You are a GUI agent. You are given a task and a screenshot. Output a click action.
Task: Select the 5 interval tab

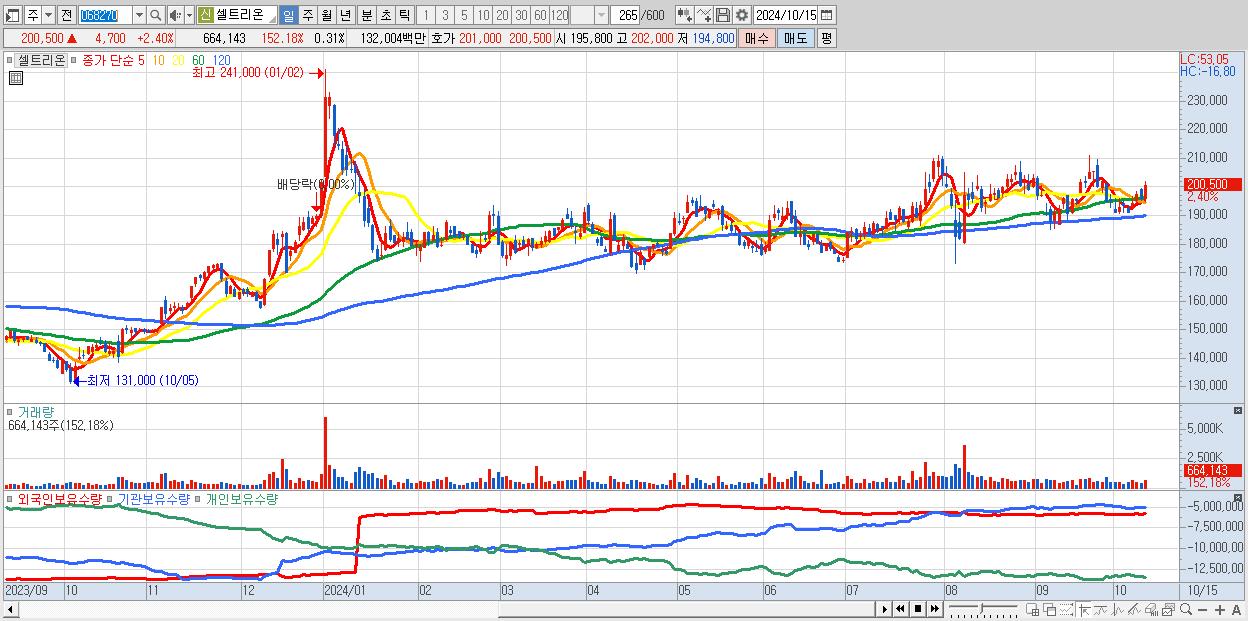click(x=464, y=15)
